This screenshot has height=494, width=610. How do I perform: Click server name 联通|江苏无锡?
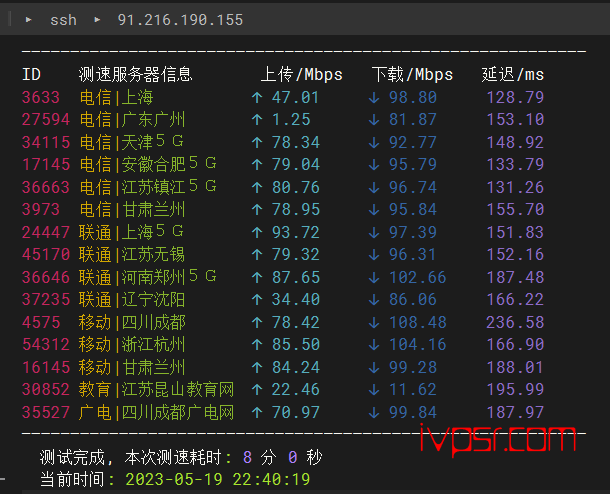[x=132, y=255]
